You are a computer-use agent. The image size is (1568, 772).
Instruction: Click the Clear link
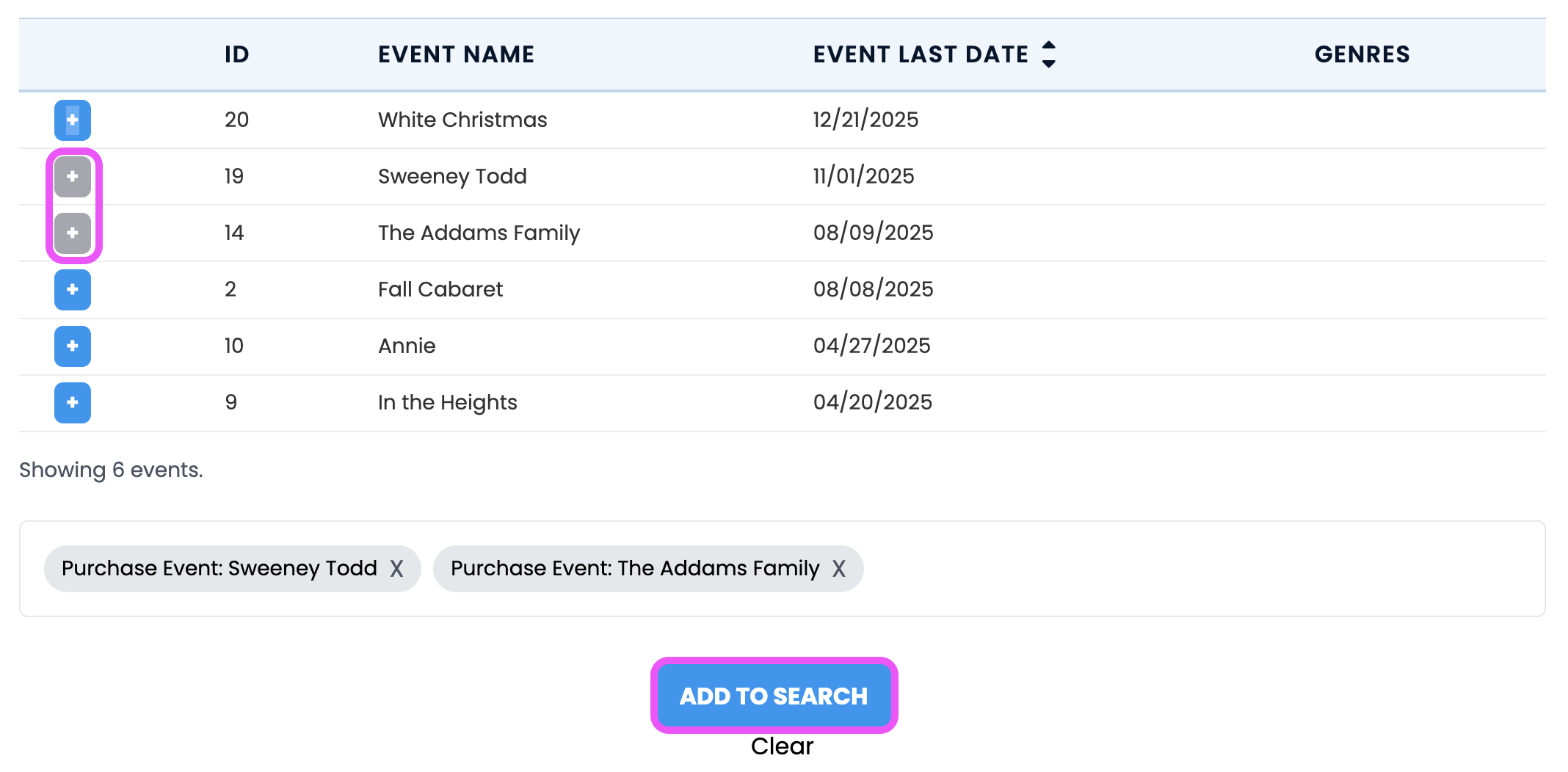pyautogui.click(x=782, y=746)
